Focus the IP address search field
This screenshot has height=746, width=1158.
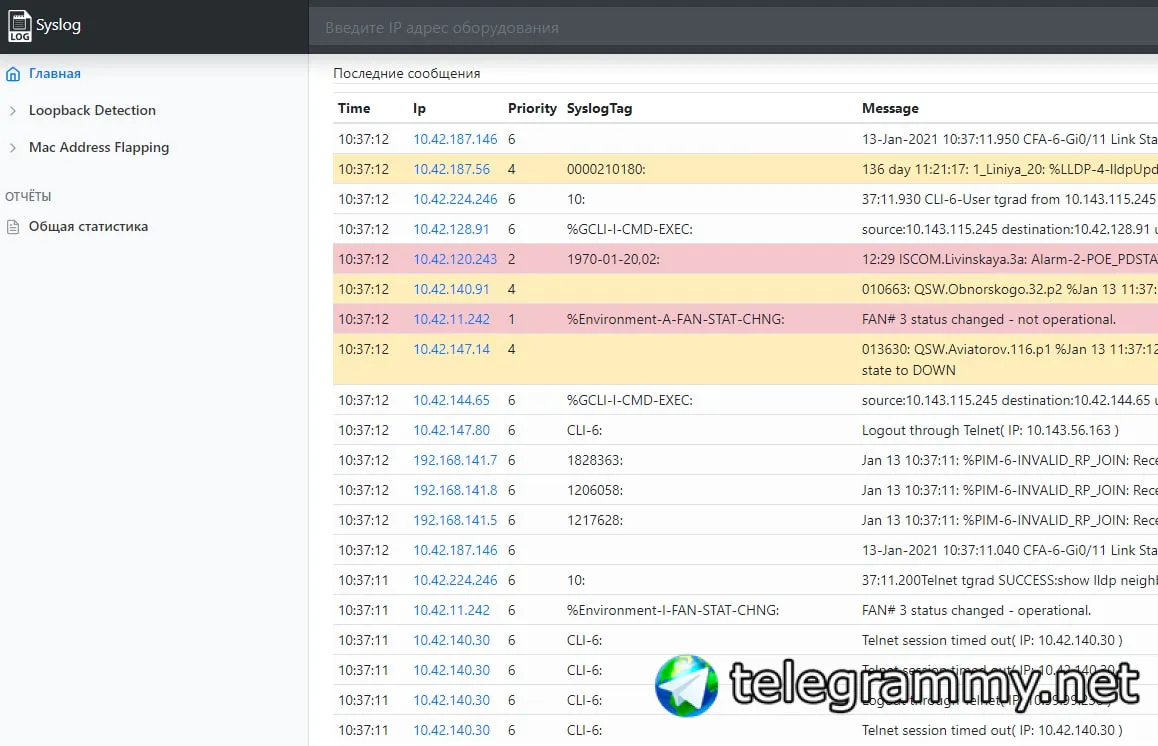(x=733, y=28)
